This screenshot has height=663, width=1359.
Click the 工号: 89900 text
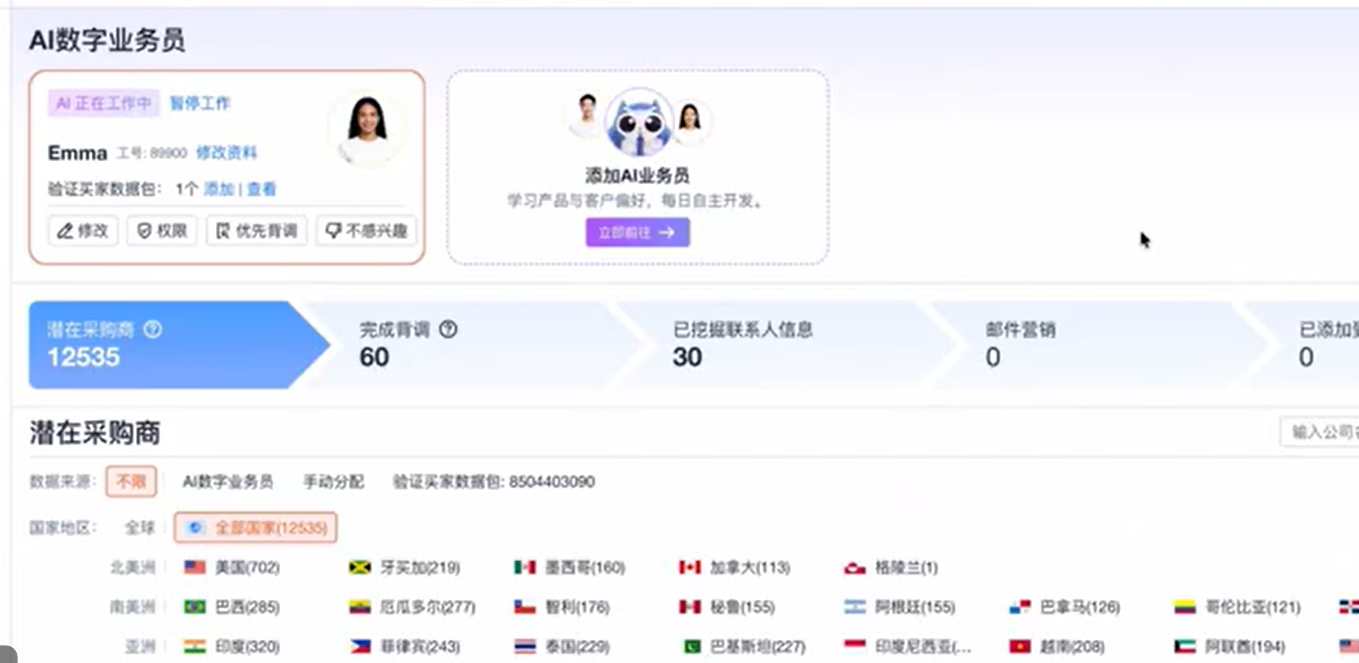151,153
